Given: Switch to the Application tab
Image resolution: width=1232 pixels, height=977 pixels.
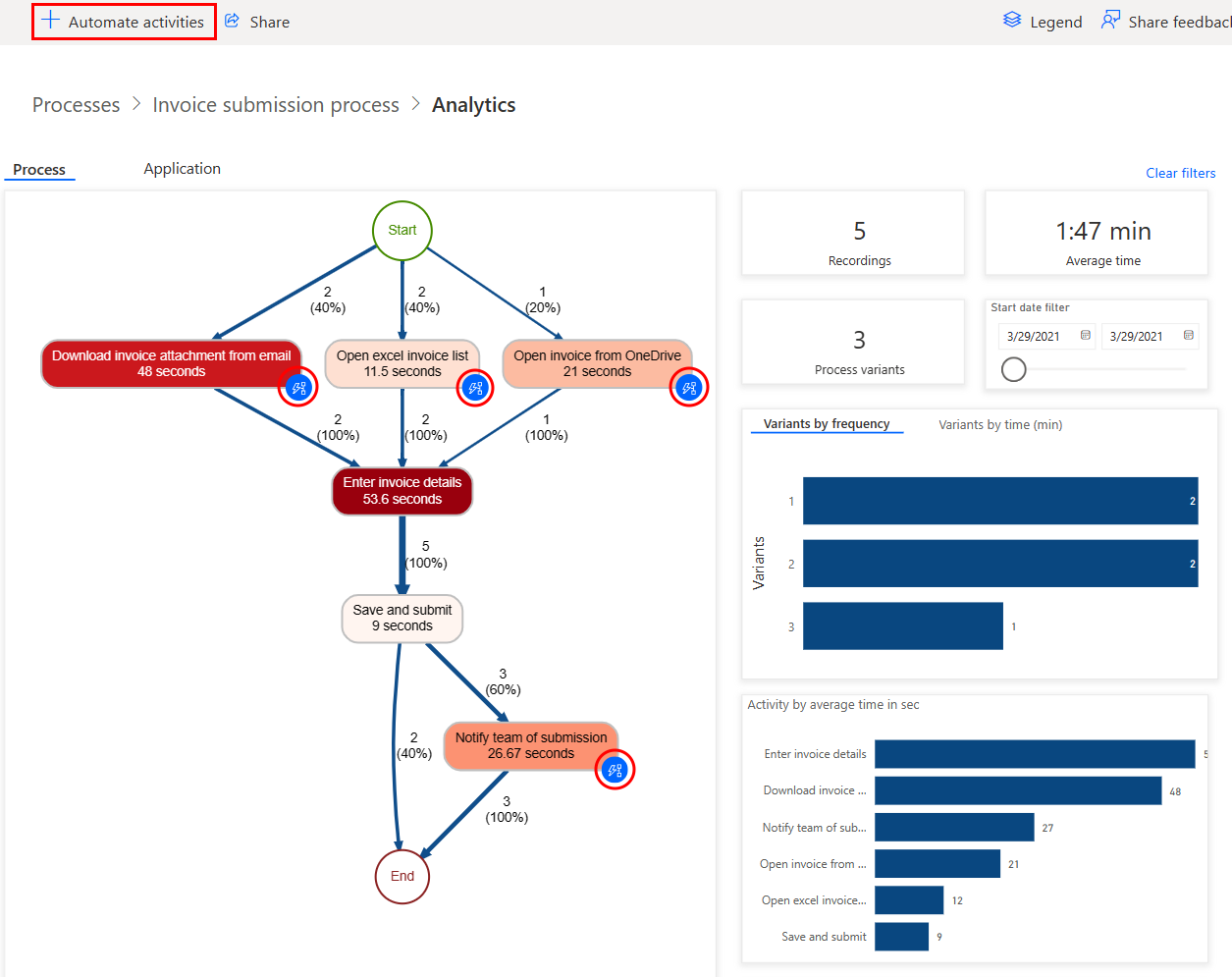Looking at the screenshot, I should pos(182,168).
